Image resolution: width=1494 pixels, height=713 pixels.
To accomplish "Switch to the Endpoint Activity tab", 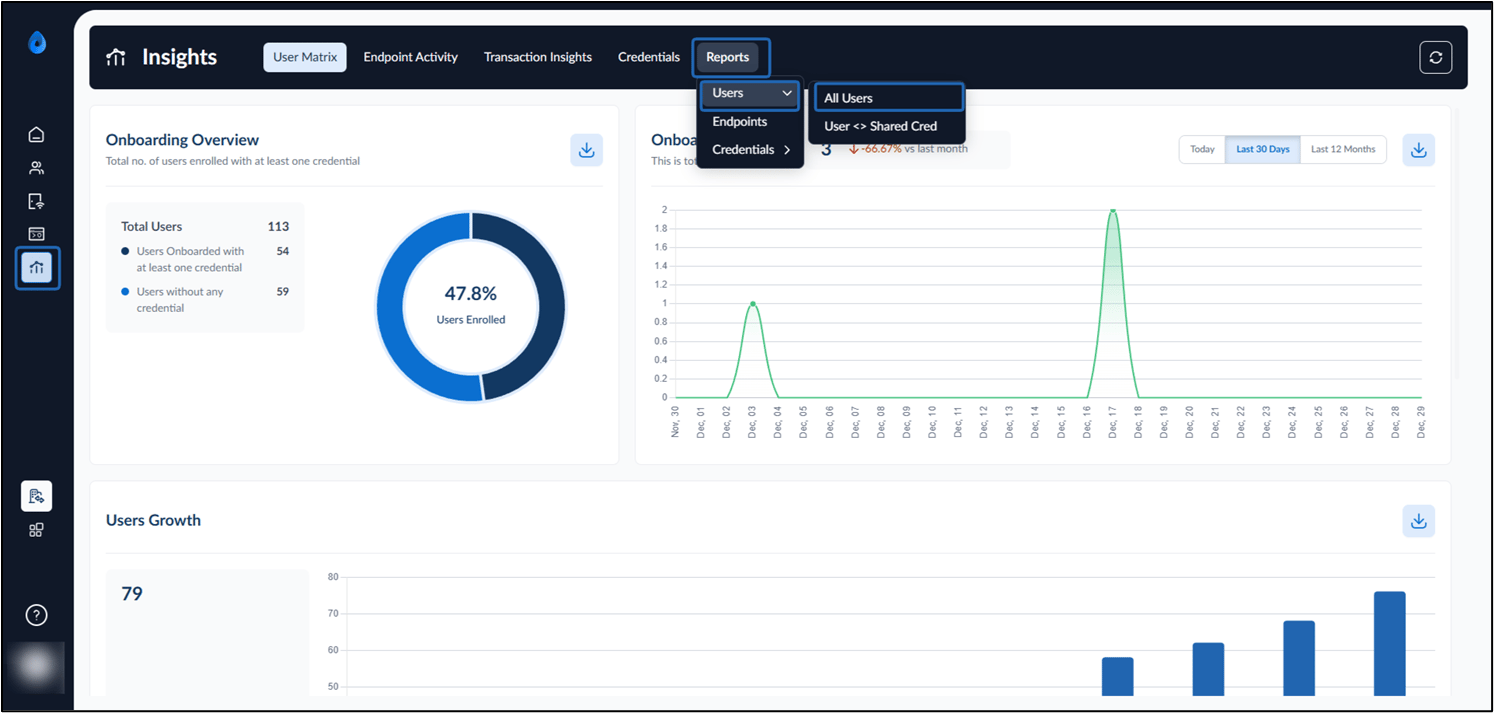I will tap(410, 57).
